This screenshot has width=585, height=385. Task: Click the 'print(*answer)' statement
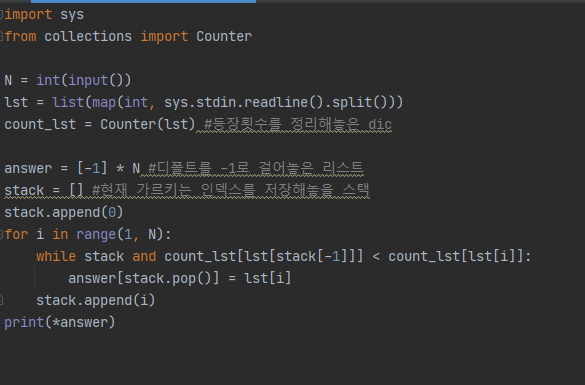click(x=60, y=323)
